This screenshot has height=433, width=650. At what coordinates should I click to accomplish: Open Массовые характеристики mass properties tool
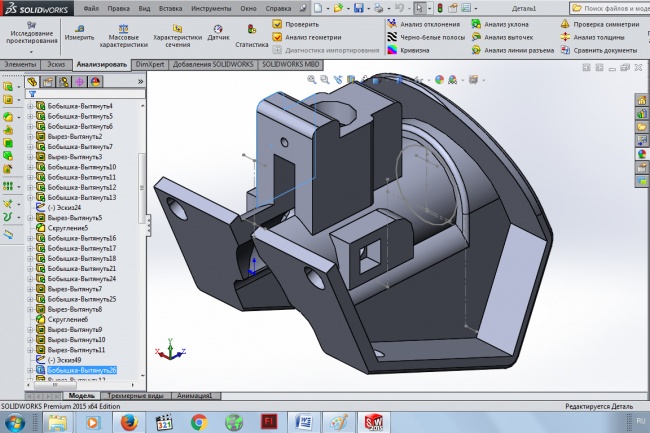point(124,36)
